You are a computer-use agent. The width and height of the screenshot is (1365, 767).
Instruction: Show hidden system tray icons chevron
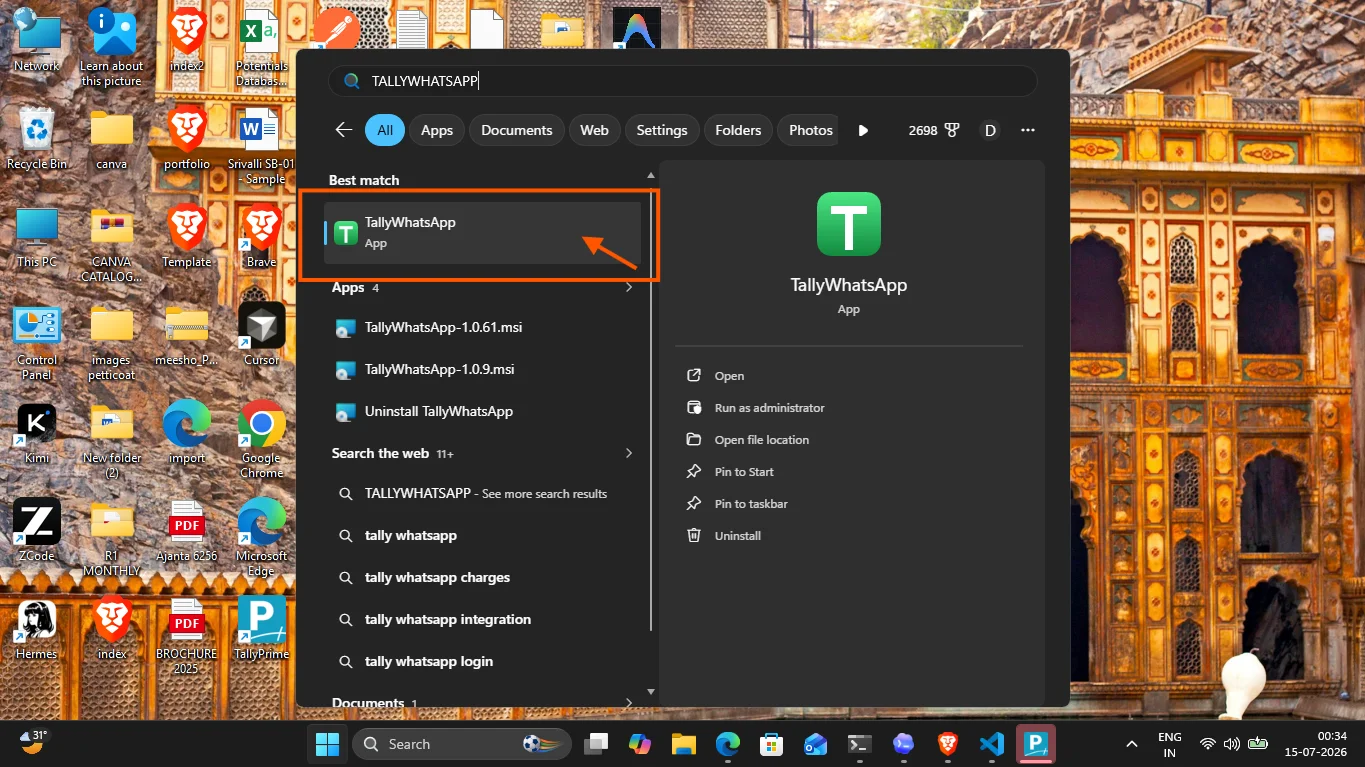click(x=1132, y=744)
